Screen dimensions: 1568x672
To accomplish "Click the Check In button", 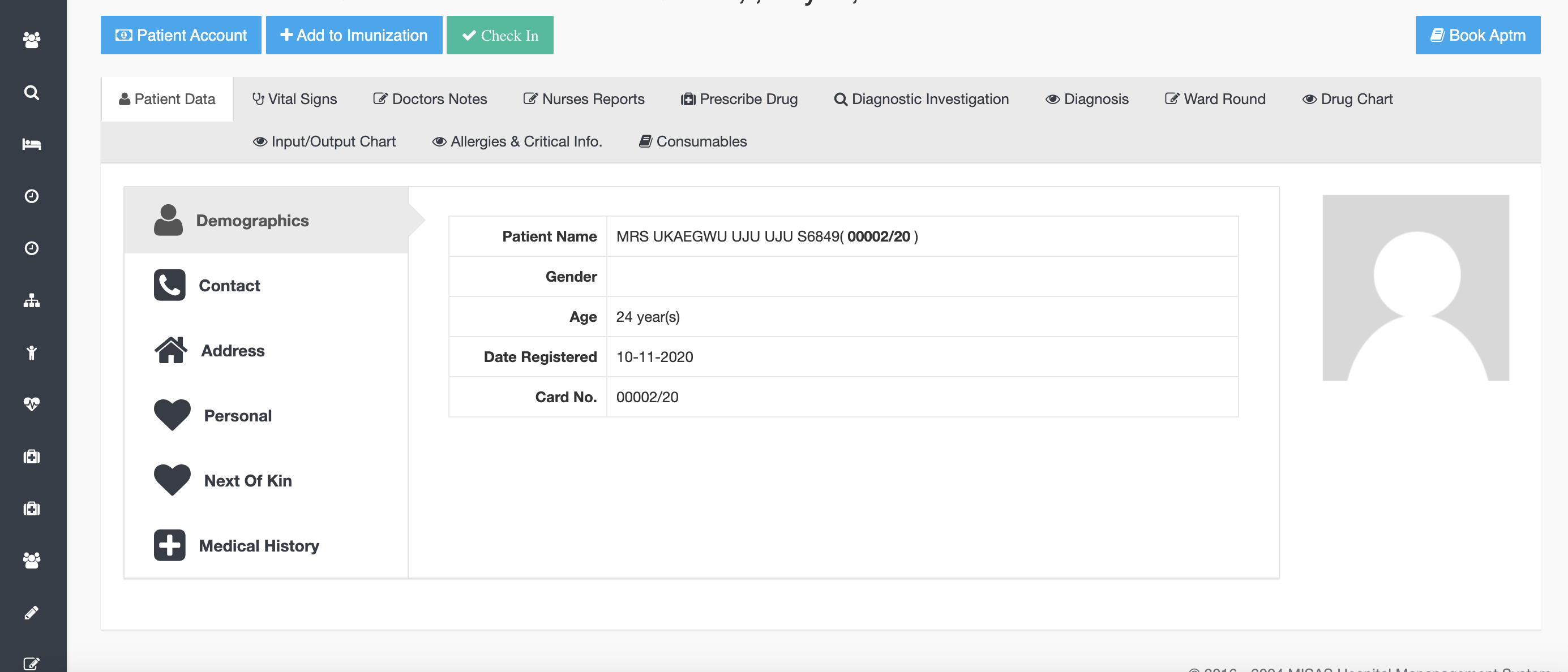I will click(x=500, y=34).
